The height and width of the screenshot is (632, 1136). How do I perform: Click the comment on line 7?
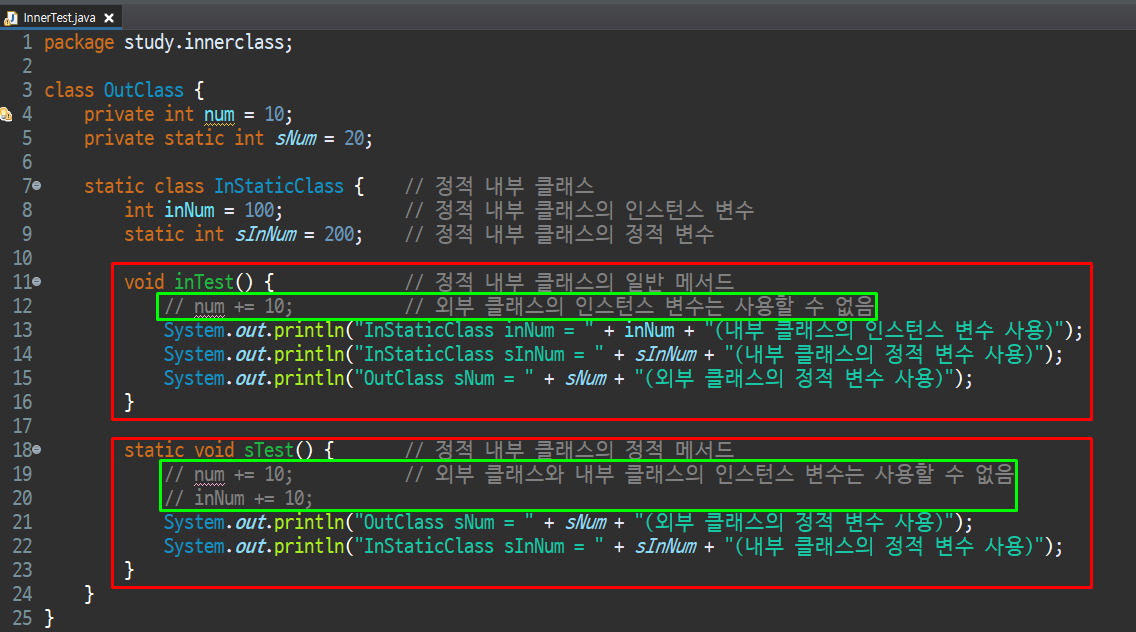coord(499,186)
